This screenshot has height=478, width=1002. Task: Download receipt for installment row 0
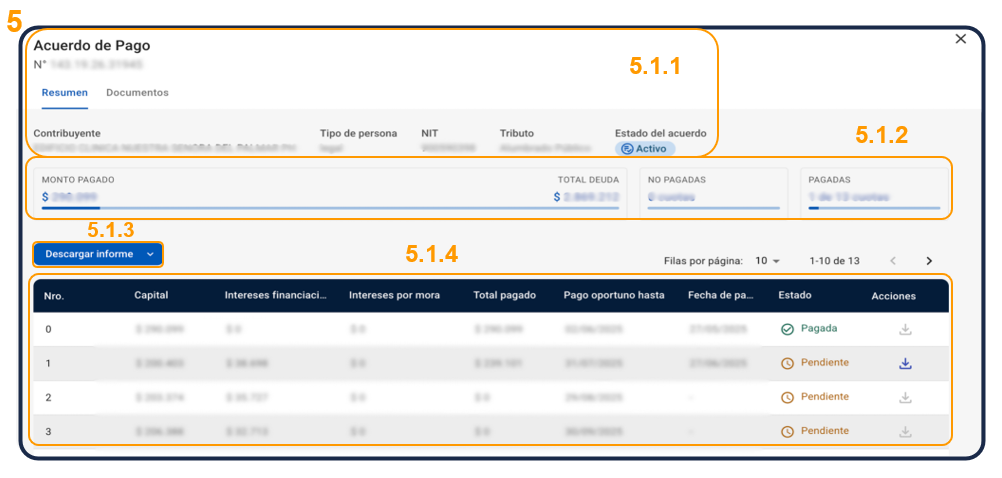pyautogui.click(x=905, y=329)
